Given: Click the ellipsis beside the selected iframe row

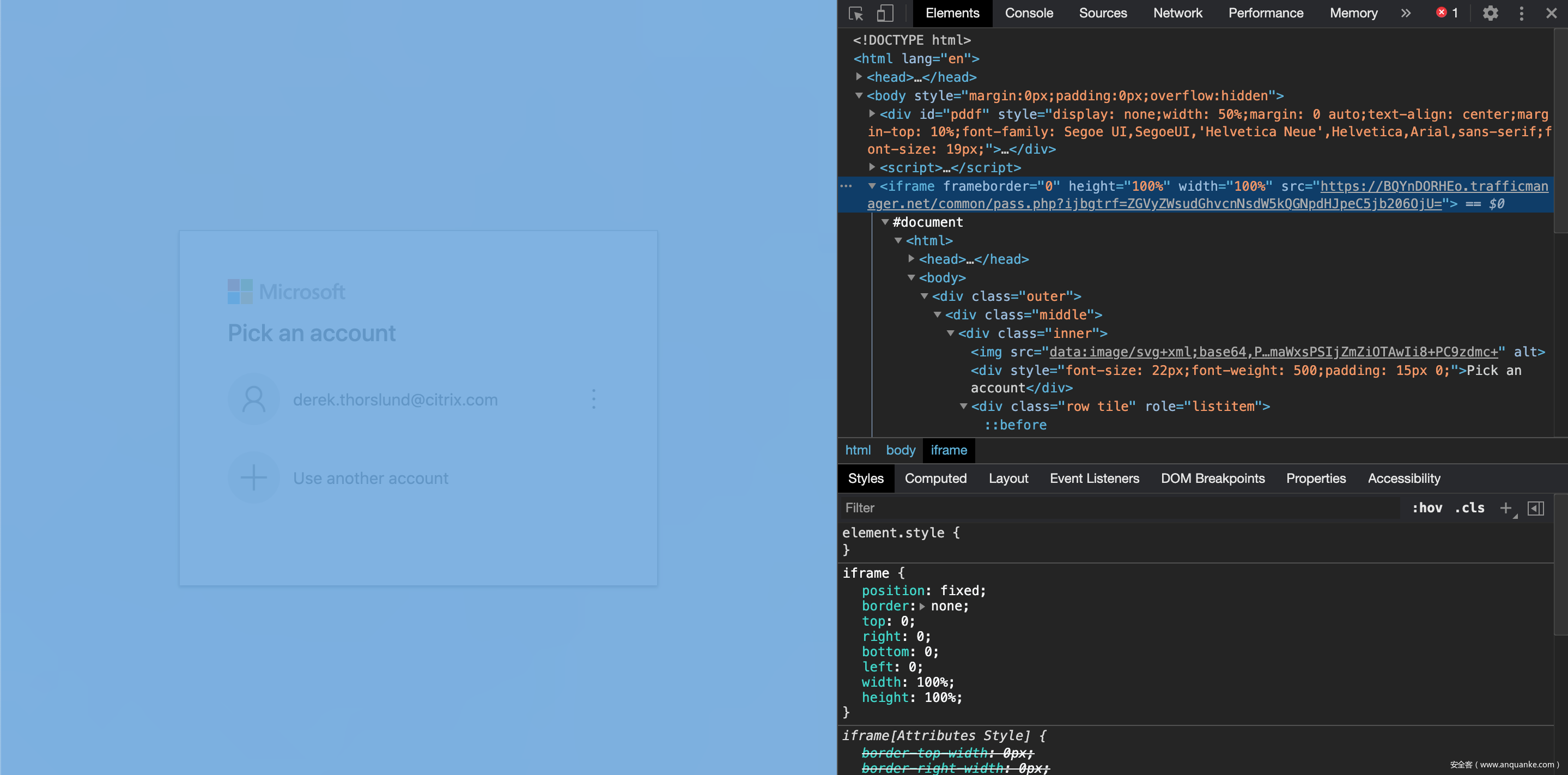Looking at the screenshot, I should pyautogui.click(x=846, y=186).
